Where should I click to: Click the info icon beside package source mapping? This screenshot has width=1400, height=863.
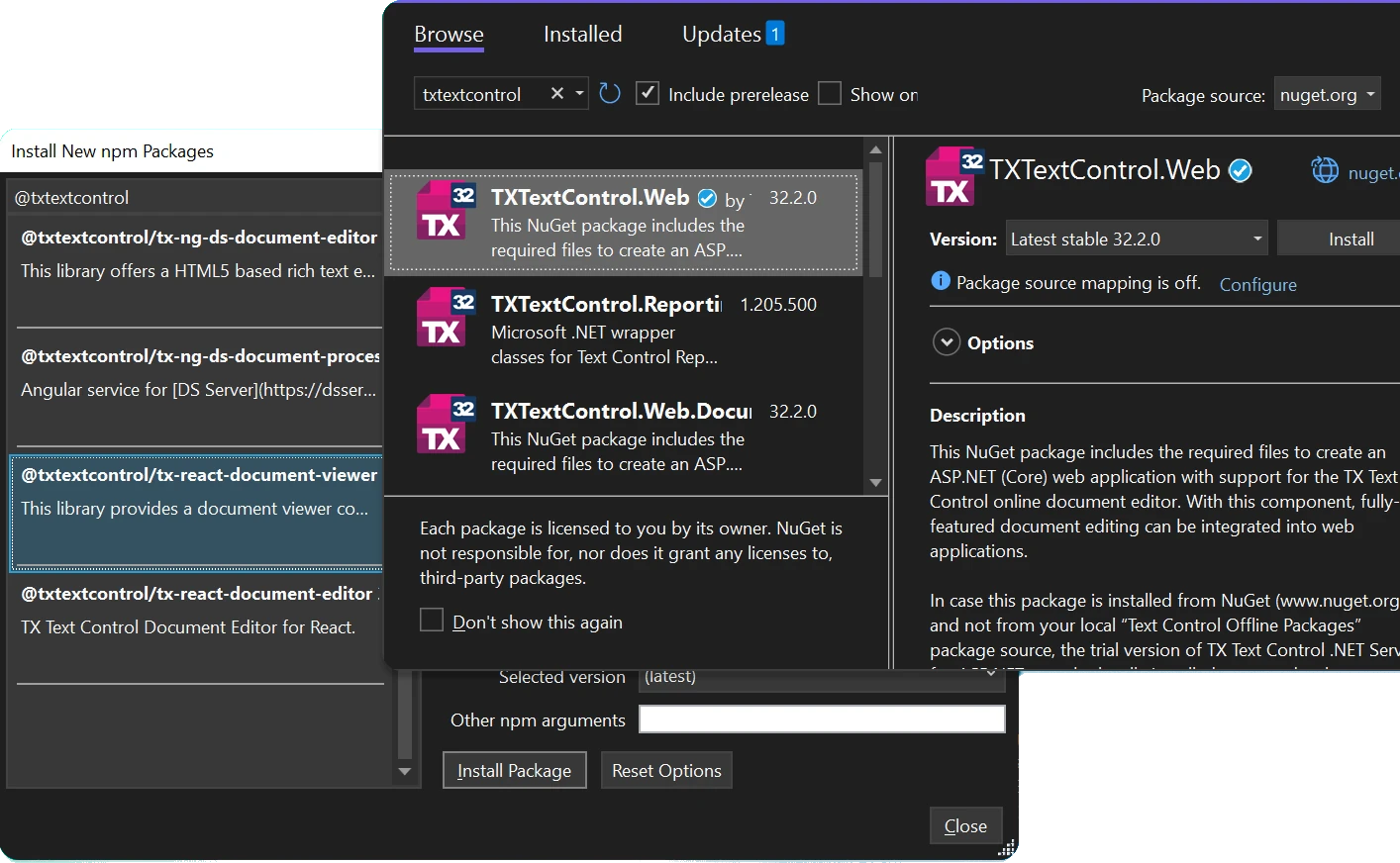click(941, 281)
